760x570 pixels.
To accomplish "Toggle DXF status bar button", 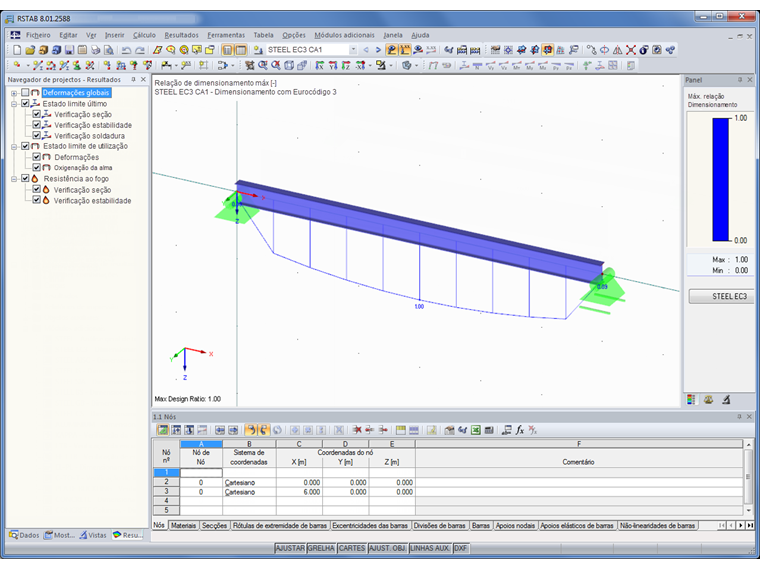I will click(460, 548).
